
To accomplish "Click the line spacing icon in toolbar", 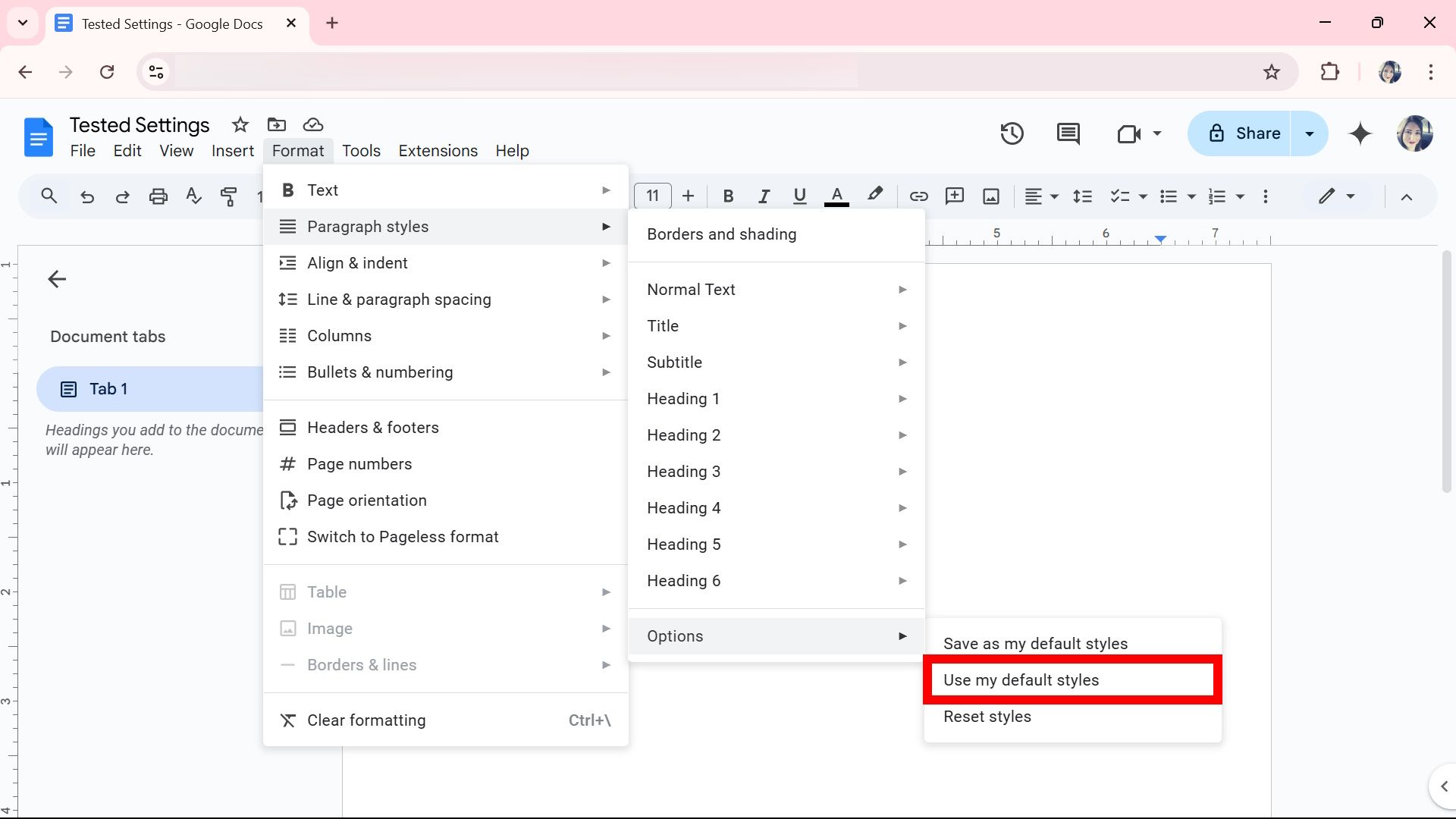I will click(1083, 196).
